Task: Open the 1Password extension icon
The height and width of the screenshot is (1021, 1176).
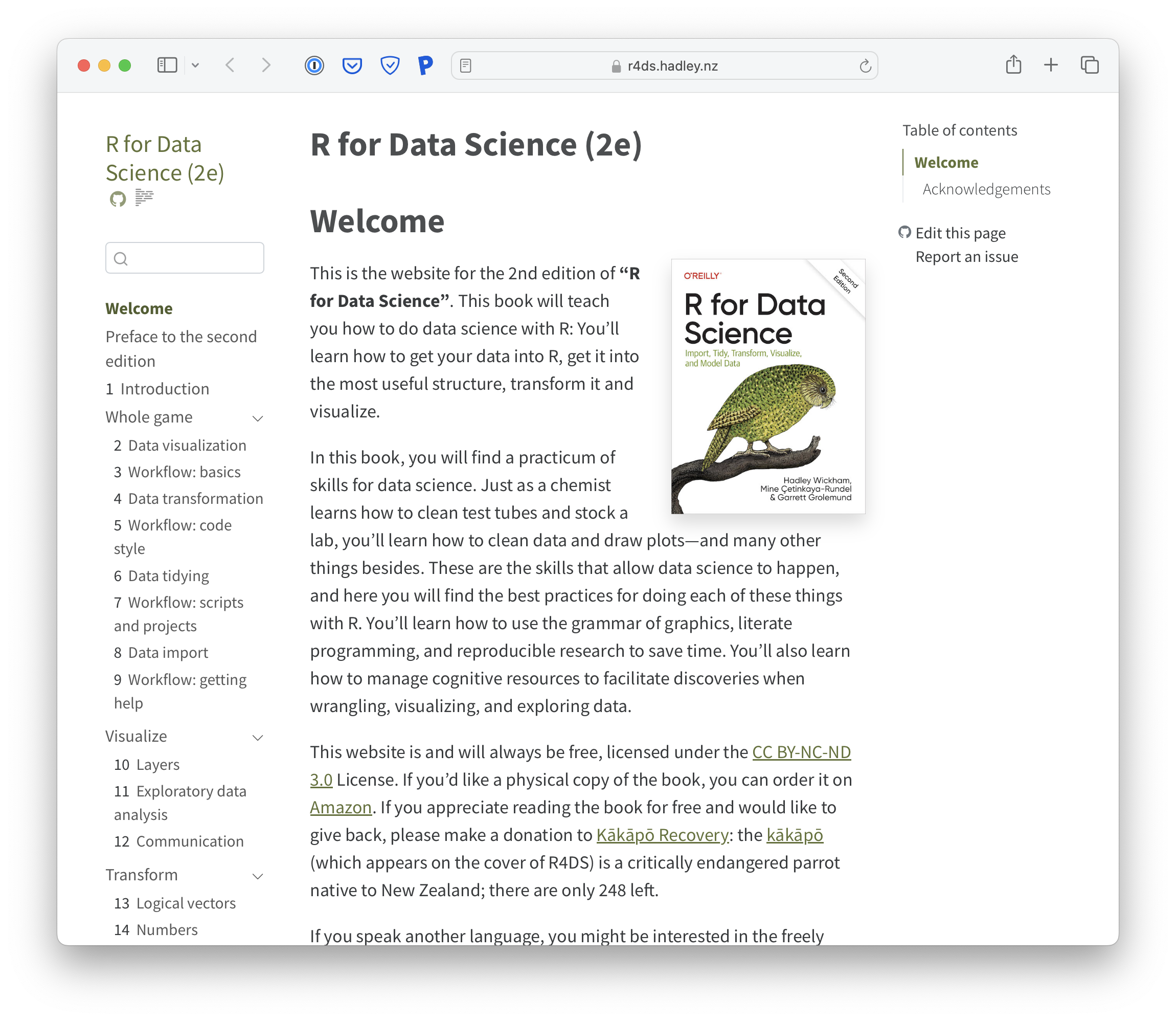Action: tap(314, 65)
